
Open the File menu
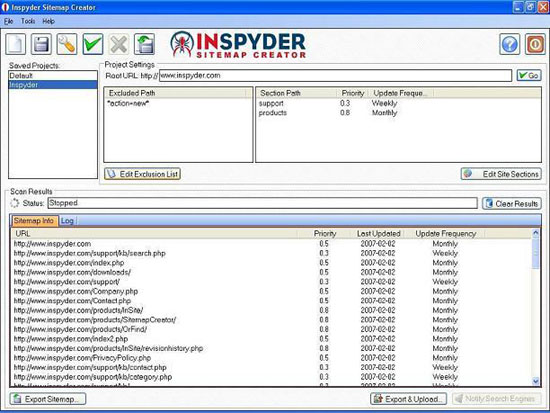pos(8,21)
